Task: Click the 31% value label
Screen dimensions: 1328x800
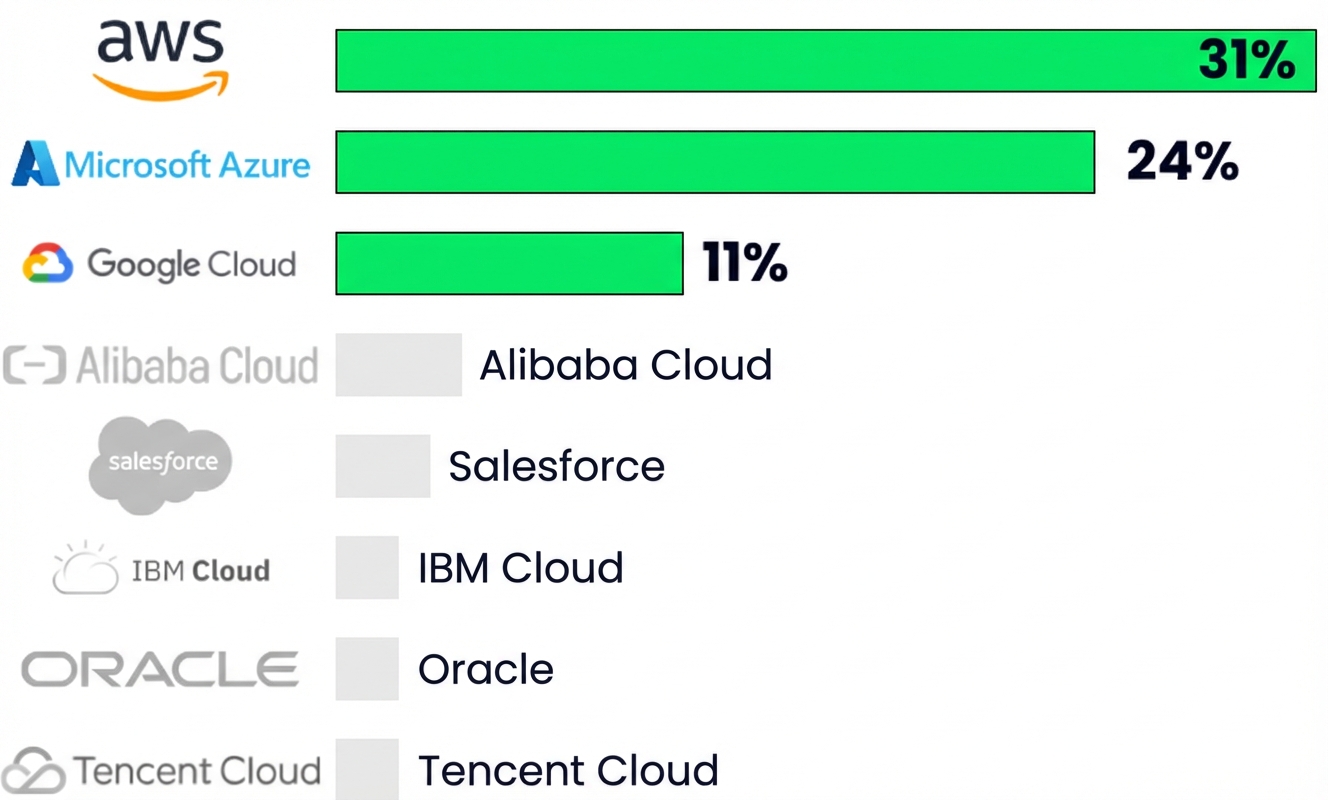Action: (1246, 61)
